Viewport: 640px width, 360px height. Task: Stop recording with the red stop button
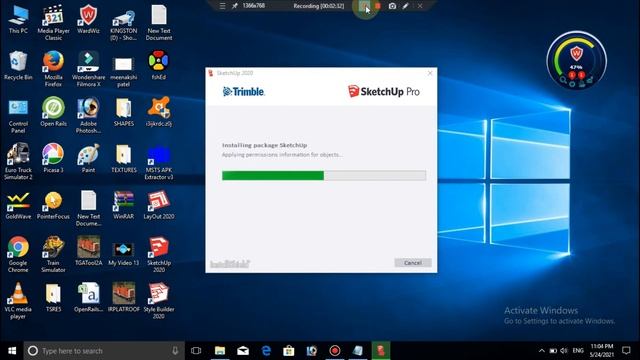pos(378,6)
